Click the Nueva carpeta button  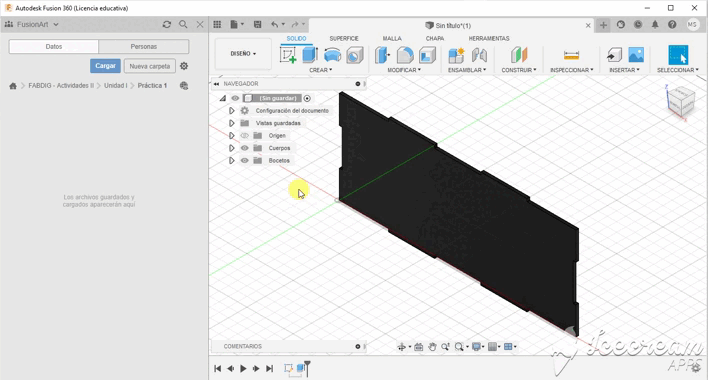pos(149,66)
